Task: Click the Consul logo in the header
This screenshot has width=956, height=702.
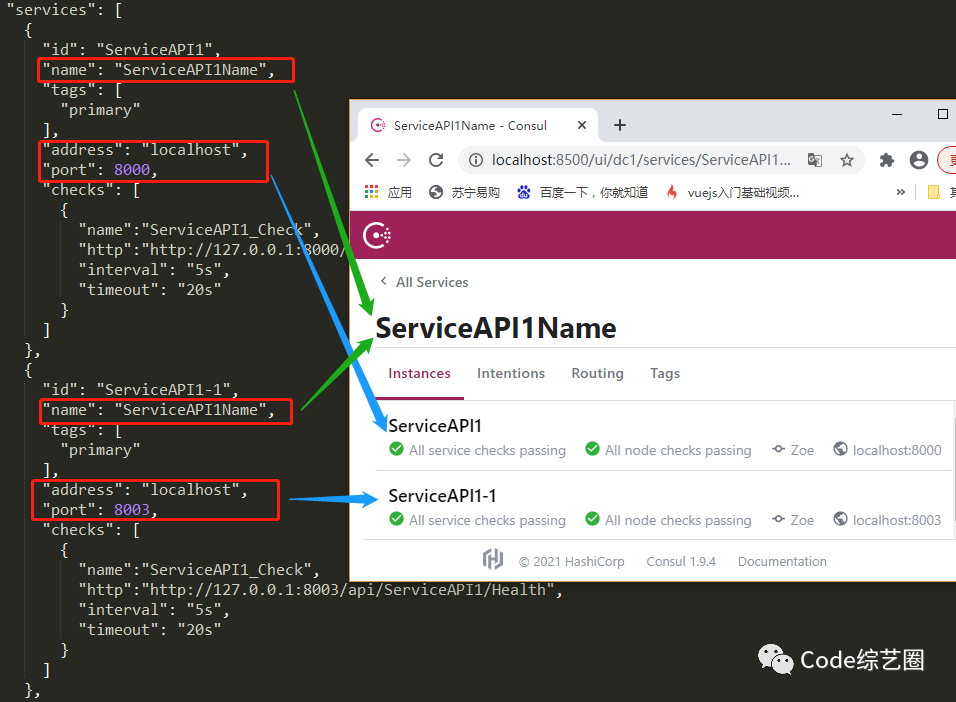Action: click(377, 235)
